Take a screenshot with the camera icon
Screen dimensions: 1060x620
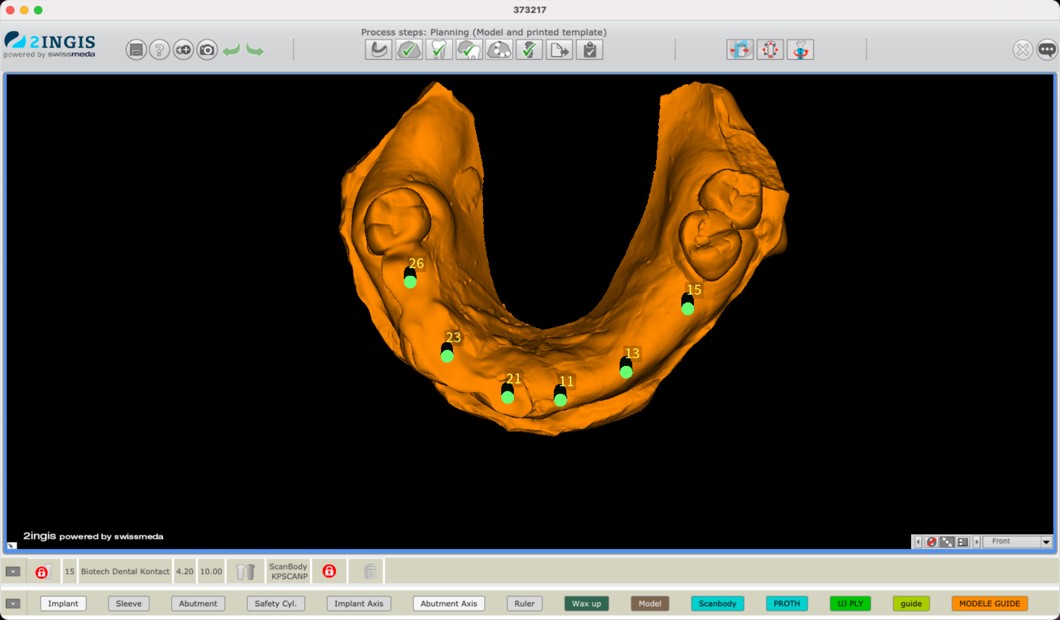pos(207,50)
